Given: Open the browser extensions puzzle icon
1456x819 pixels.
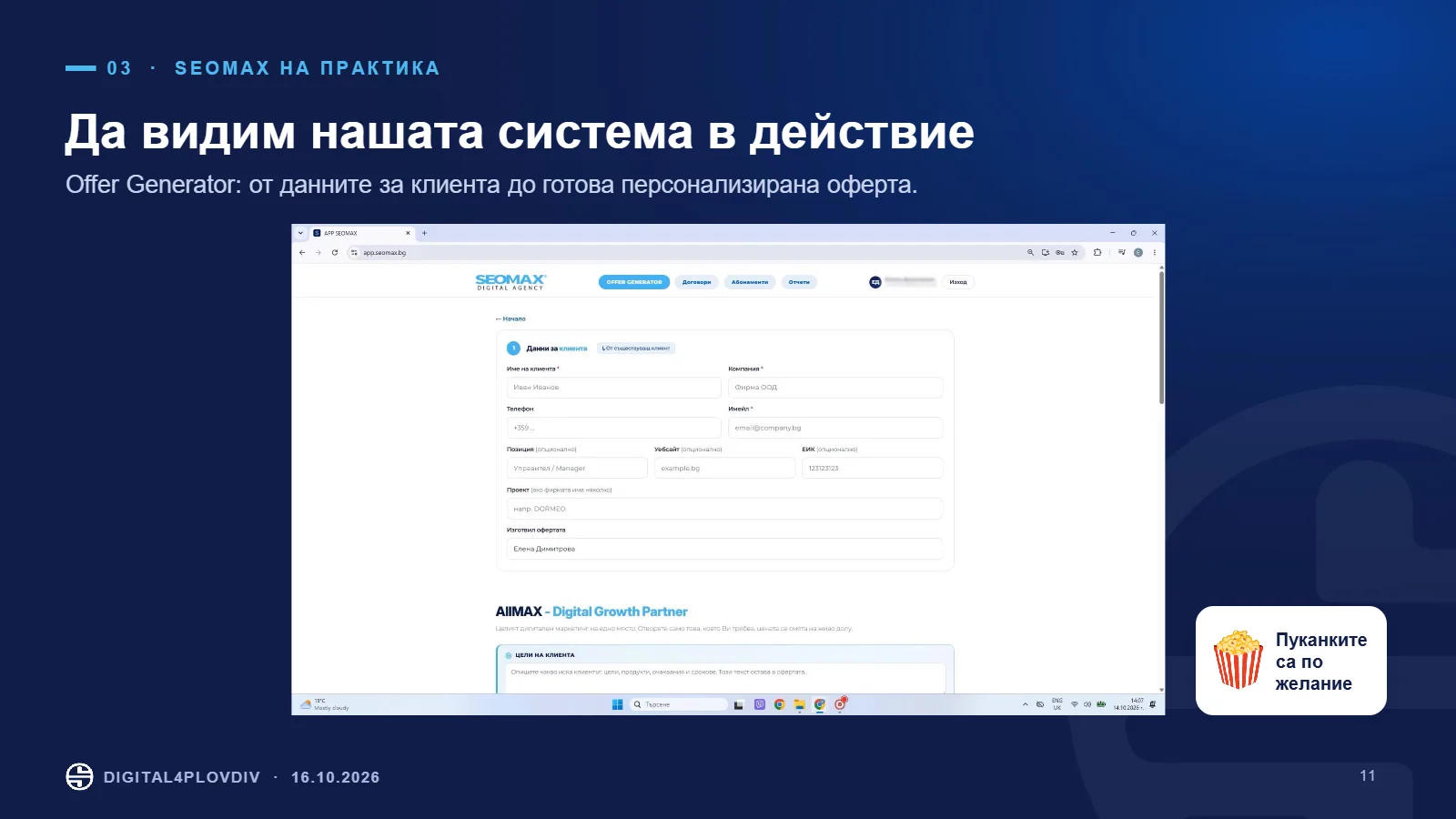Looking at the screenshot, I should [1097, 253].
